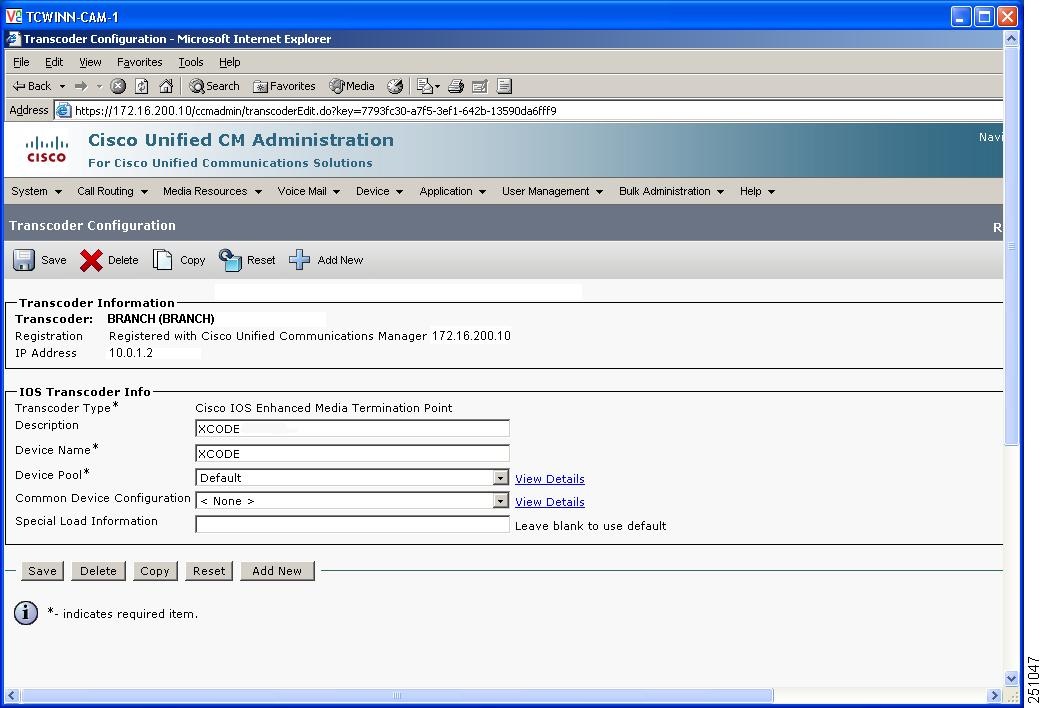Open the Back button history dropdown arrow
This screenshot has width=1042, height=708.
[62, 86]
